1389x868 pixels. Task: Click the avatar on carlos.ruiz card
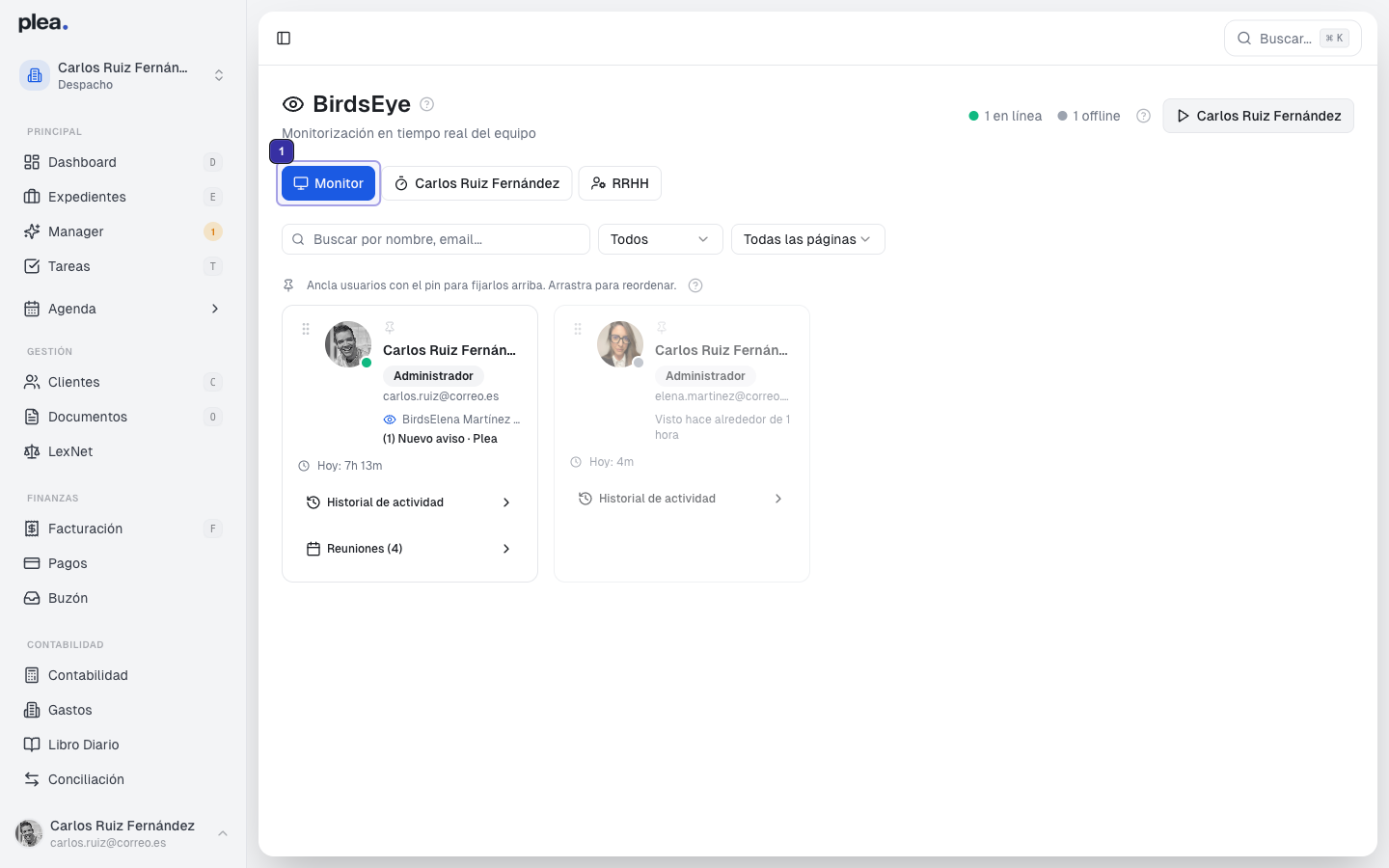pos(348,344)
